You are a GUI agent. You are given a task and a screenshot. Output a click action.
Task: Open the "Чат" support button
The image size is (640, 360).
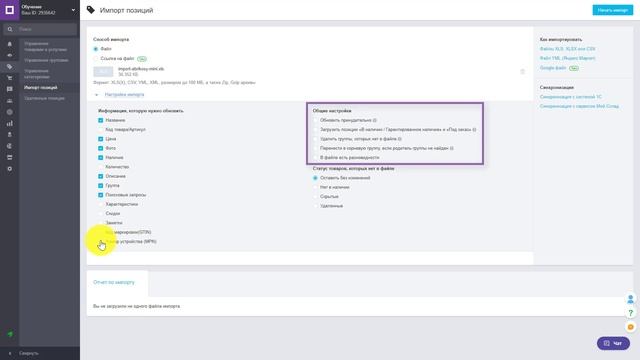[x=613, y=343]
